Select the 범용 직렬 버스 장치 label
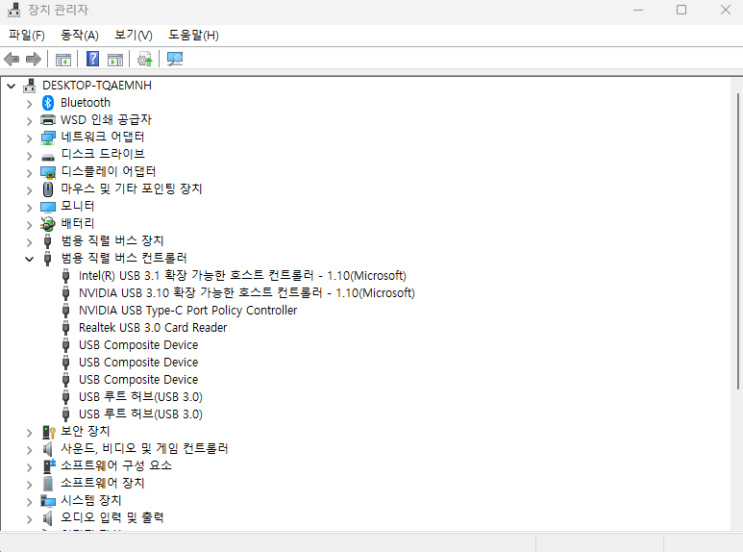The height and width of the screenshot is (552, 743). tap(112, 241)
